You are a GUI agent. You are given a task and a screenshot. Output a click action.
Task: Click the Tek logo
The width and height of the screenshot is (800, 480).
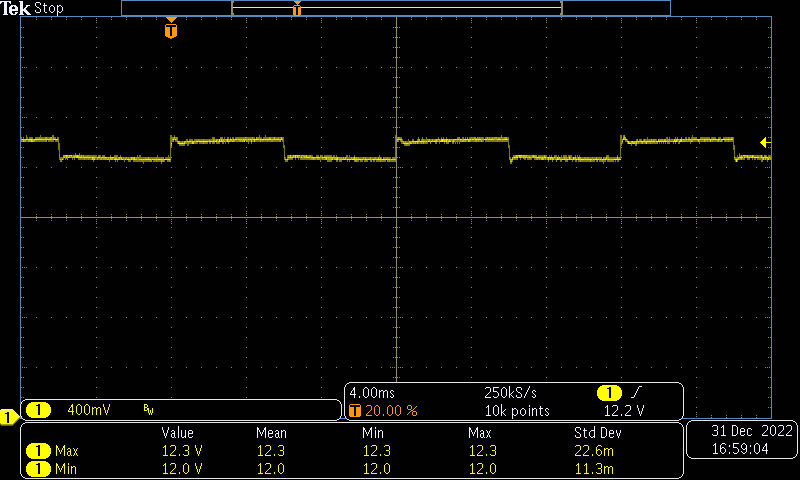click(17, 8)
